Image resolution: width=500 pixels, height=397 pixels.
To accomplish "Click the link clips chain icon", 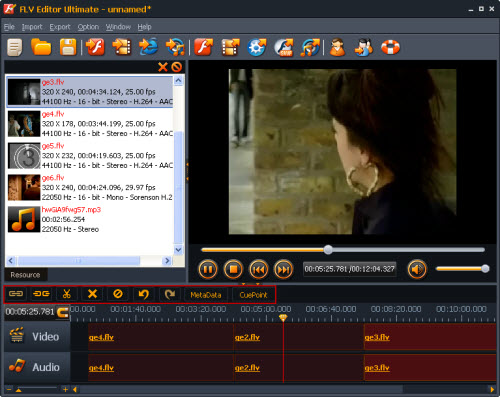I will [16, 294].
